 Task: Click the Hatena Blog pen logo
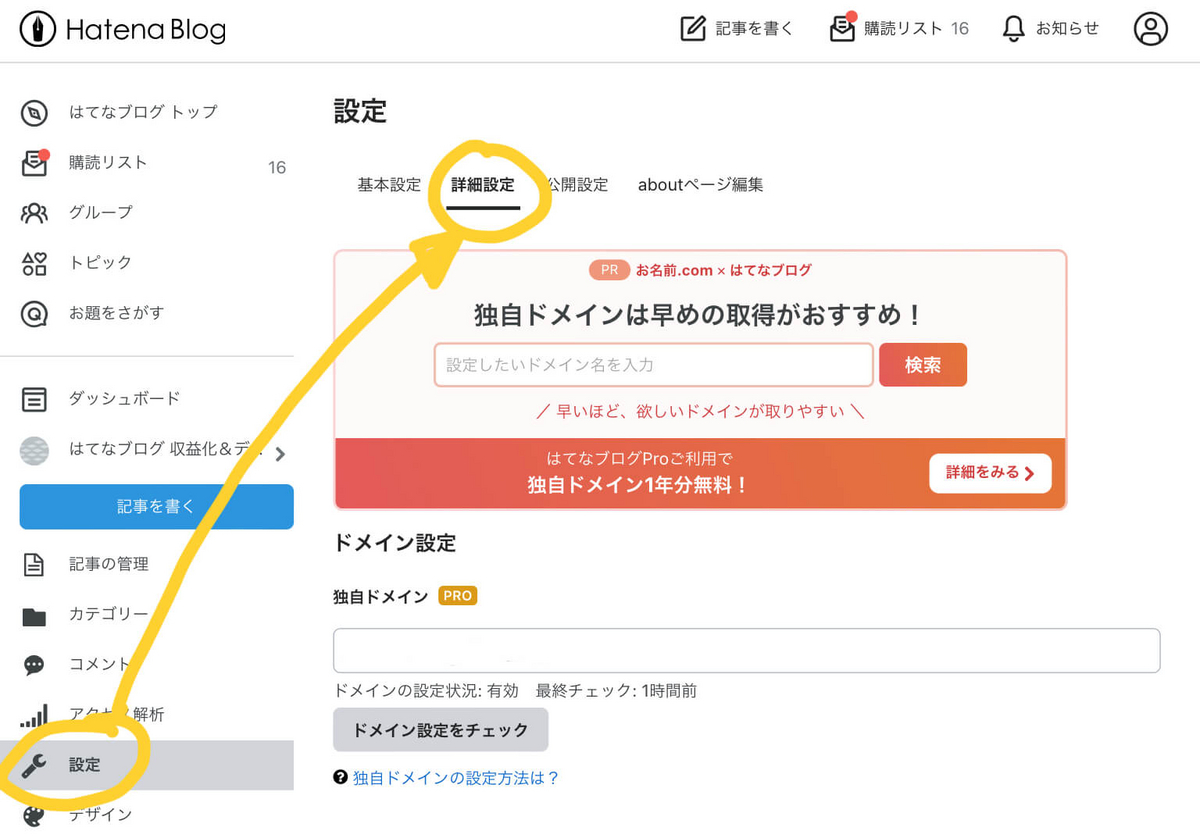(x=37, y=29)
